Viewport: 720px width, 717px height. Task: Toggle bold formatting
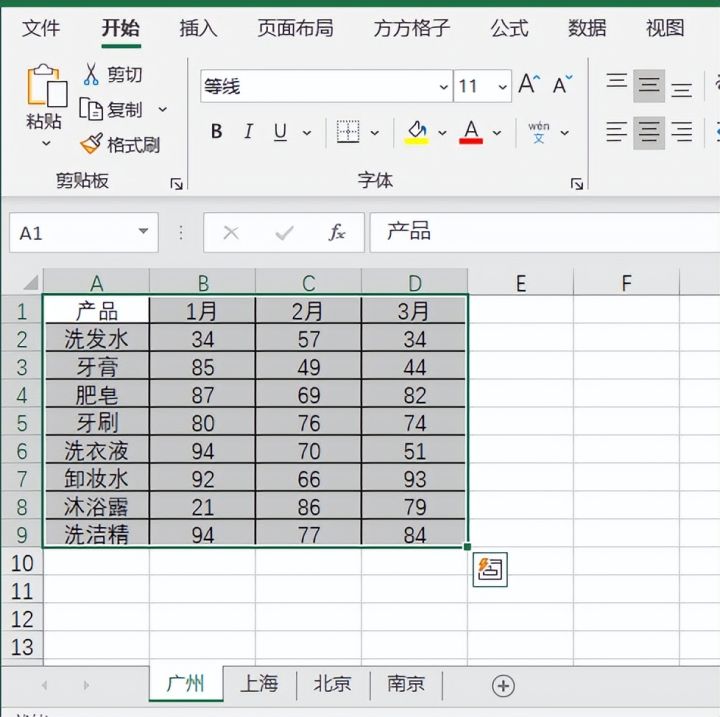[216, 132]
